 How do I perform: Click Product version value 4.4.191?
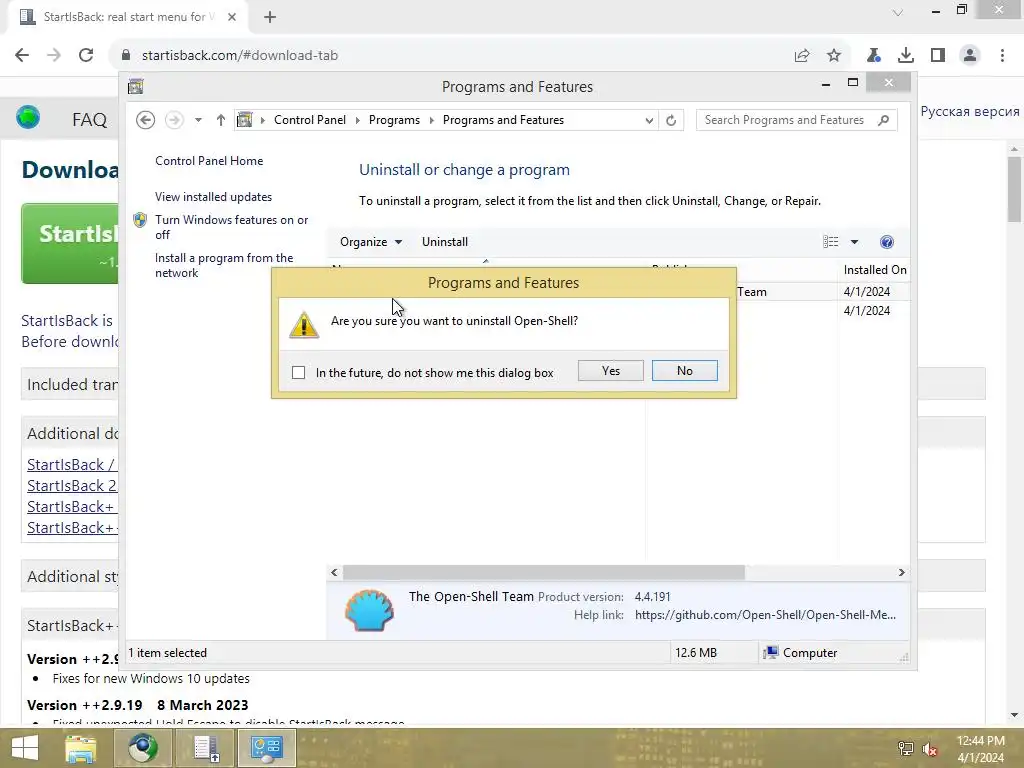coord(652,597)
